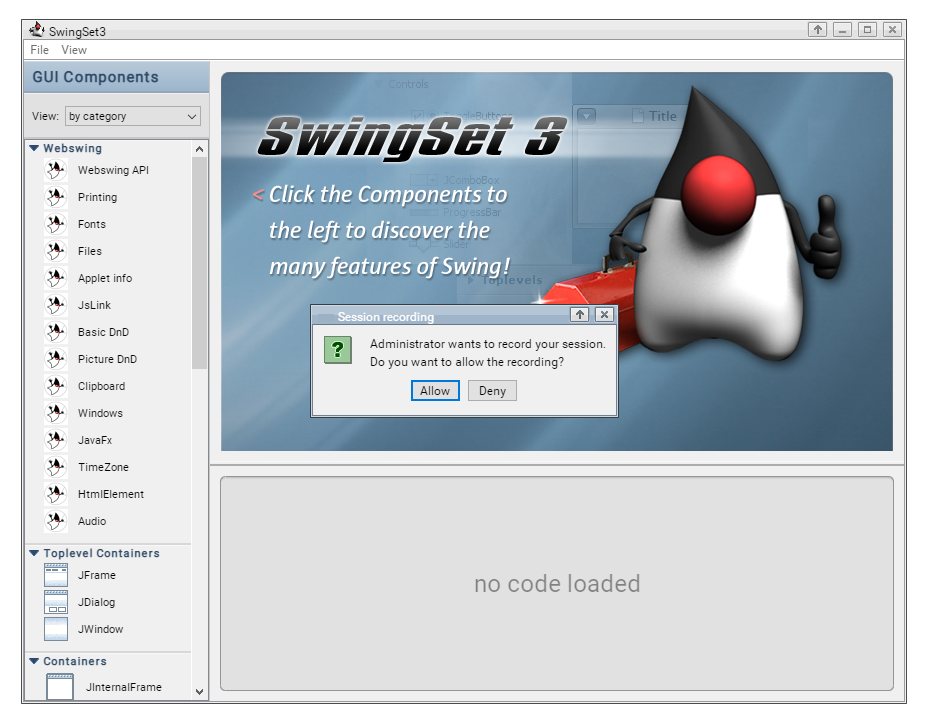The width and height of the screenshot is (939, 723).
Task: Click the JFrame window icon
Action: tap(56, 575)
